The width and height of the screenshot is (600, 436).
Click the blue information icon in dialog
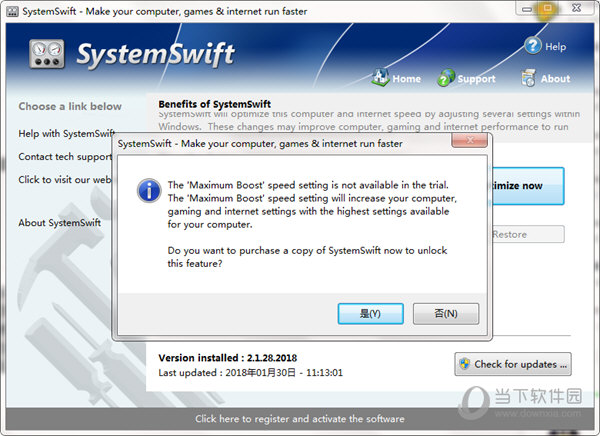tap(149, 190)
